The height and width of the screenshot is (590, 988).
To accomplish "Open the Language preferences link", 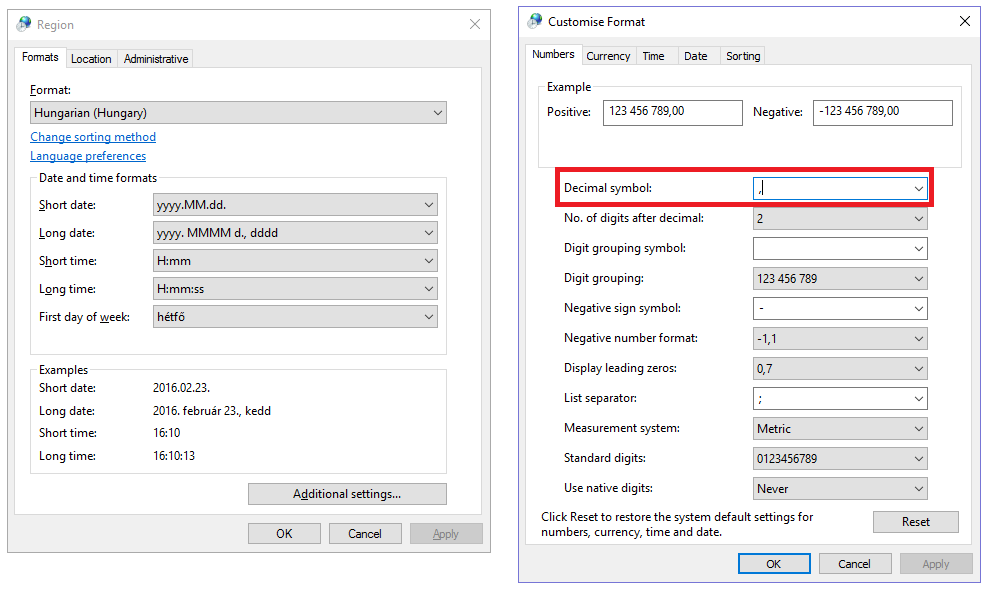I will 88,156.
